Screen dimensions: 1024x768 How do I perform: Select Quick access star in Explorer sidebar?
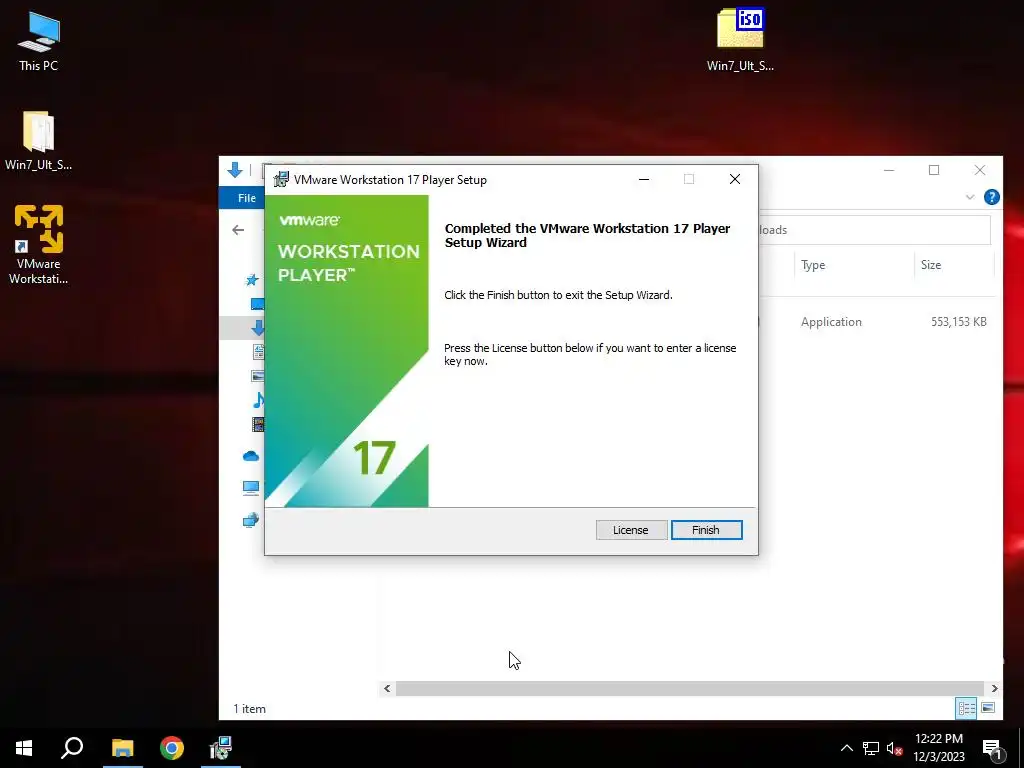click(x=251, y=280)
